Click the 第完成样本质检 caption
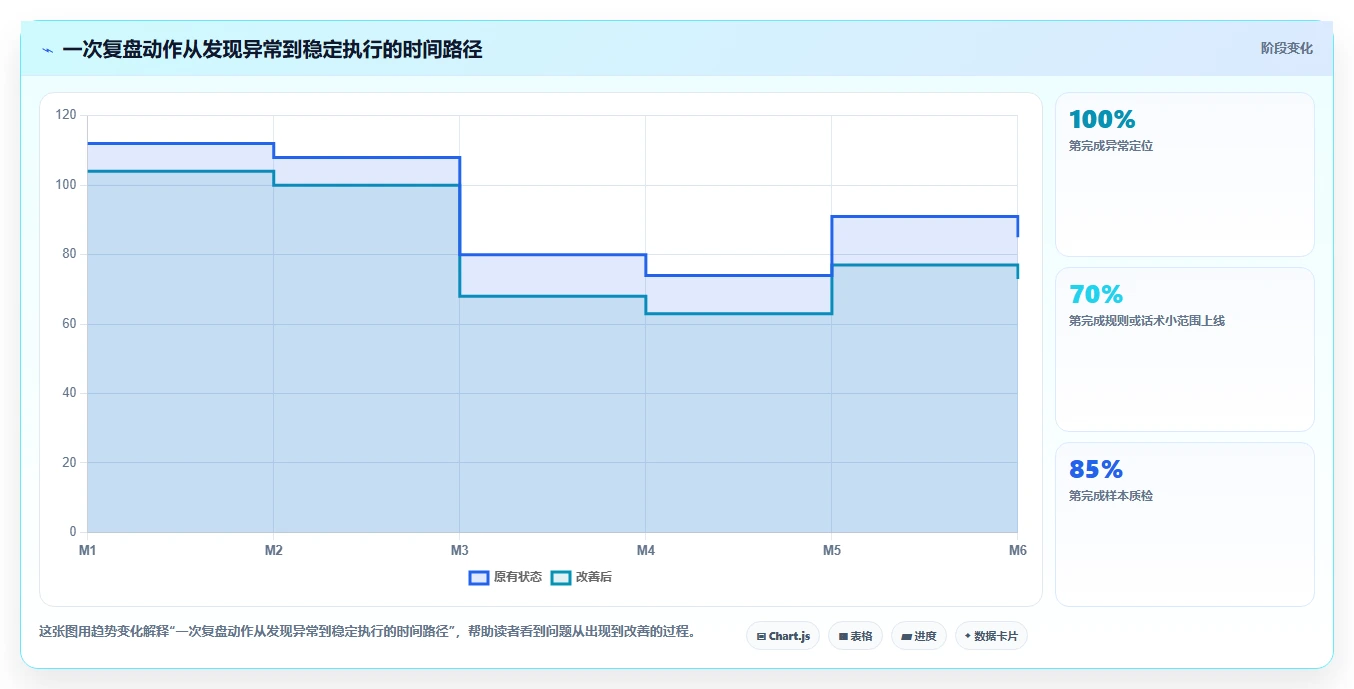Screen dimensions: 1354x689 1111,496
